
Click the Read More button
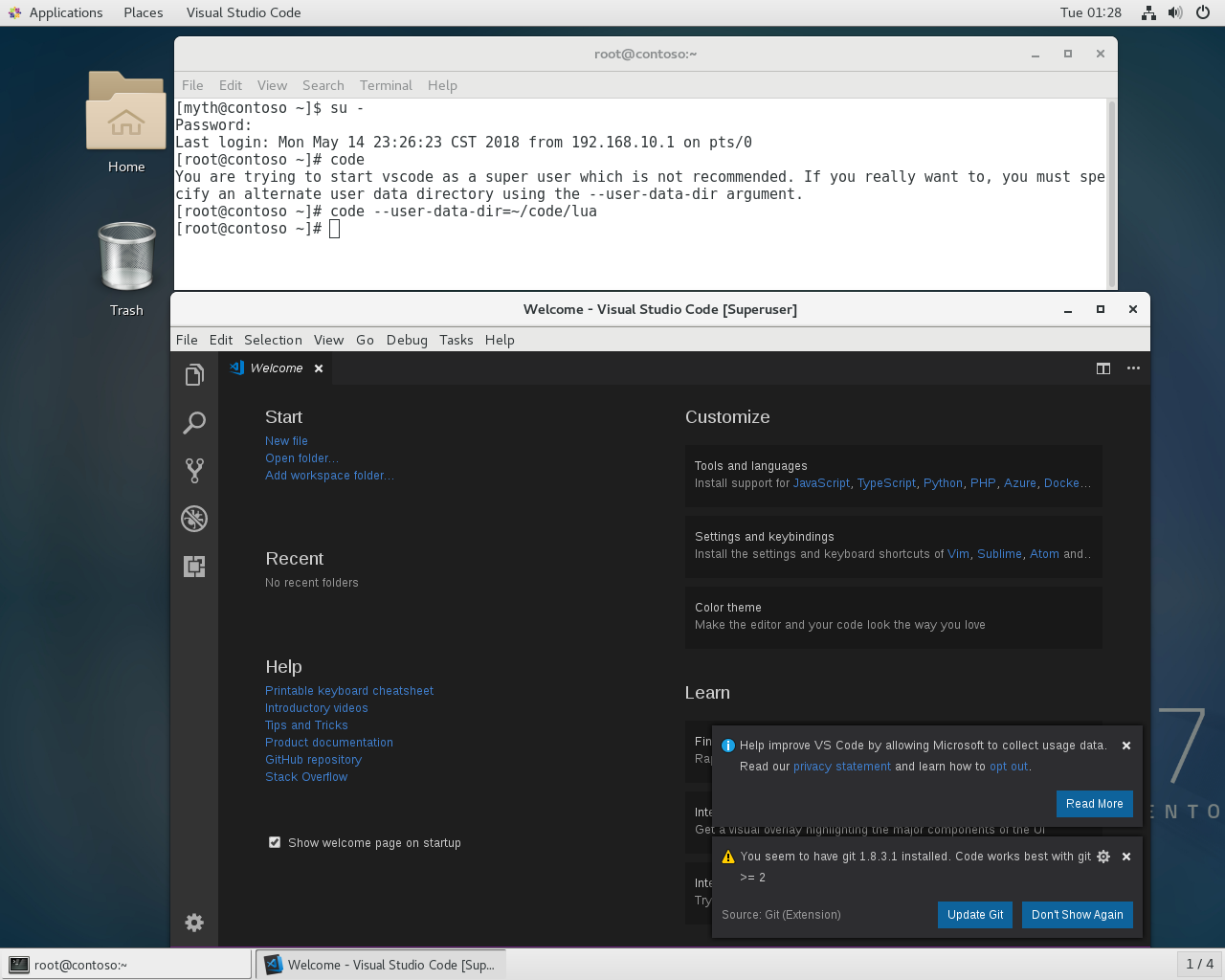[x=1095, y=804]
